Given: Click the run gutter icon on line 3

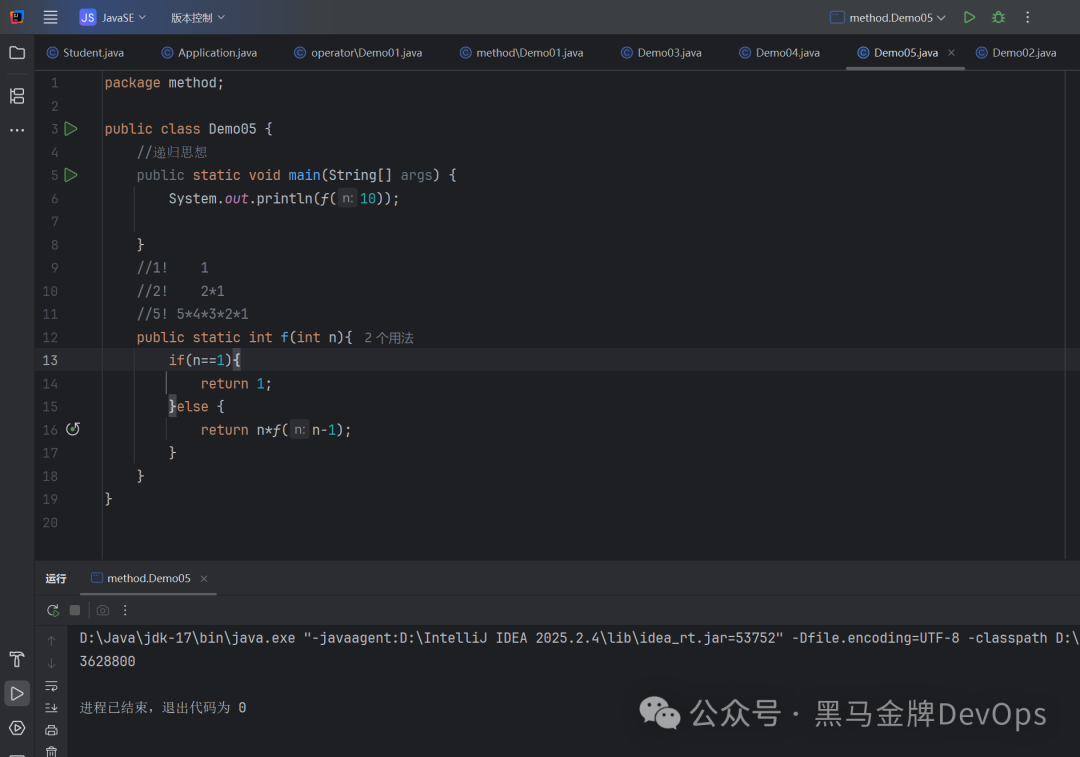Looking at the screenshot, I should (x=70, y=128).
